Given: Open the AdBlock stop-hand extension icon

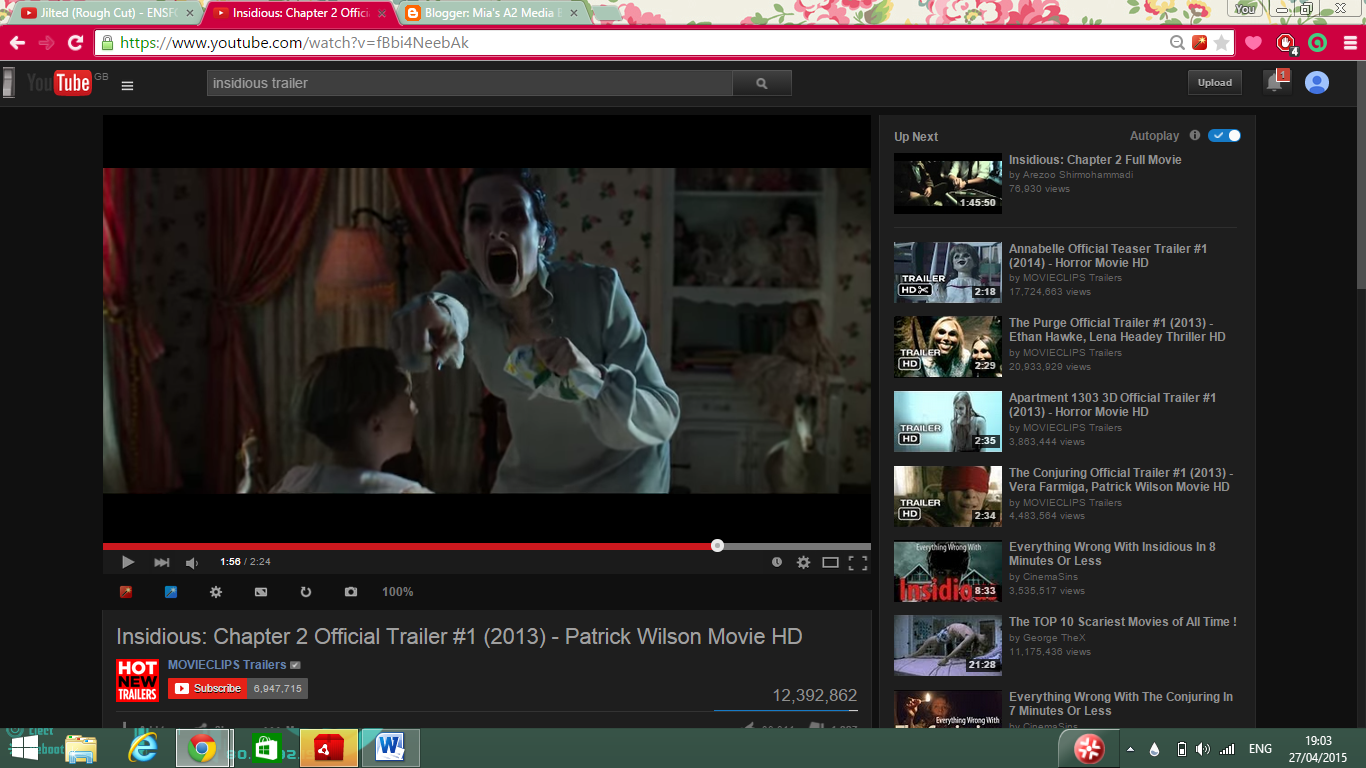Looking at the screenshot, I should 1286,43.
